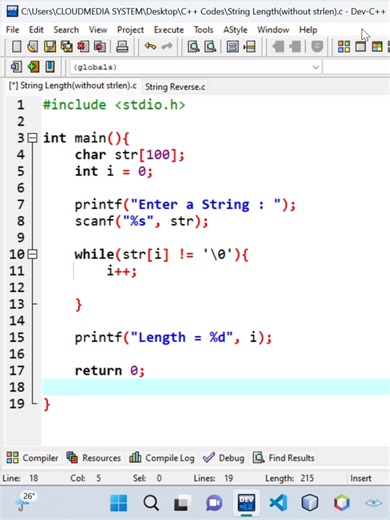Click the highlighted empty line 18
The image size is (390, 520).
click(216, 387)
